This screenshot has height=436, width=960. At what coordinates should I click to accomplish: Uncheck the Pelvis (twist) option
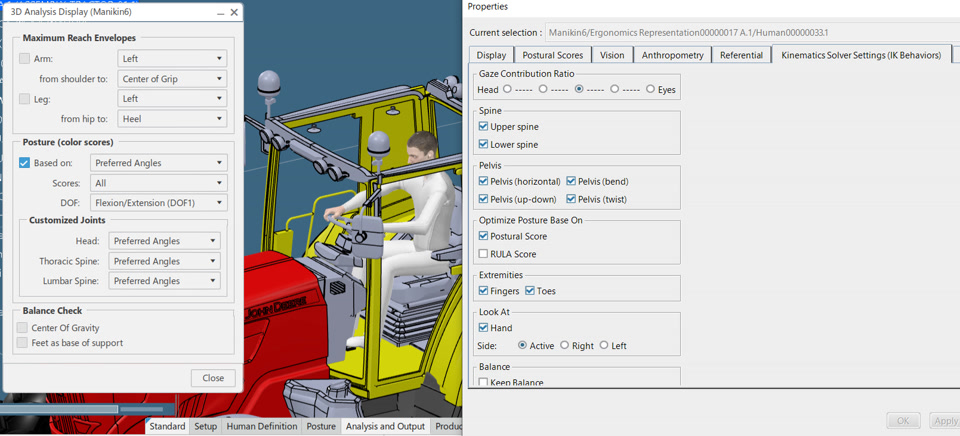coord(571,199)
